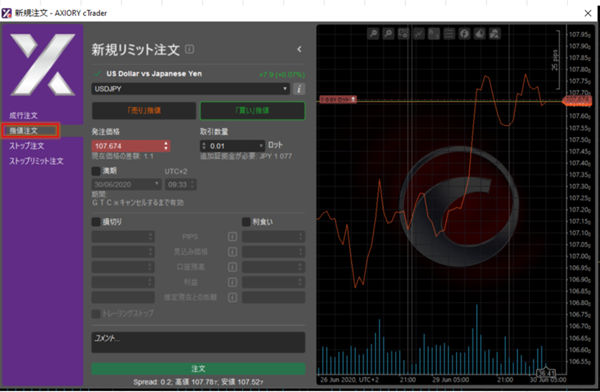Enable the 利食い take profit checkbox
Image resolution: width=600 pixels, height=392 pixels.
pos(246,222)
